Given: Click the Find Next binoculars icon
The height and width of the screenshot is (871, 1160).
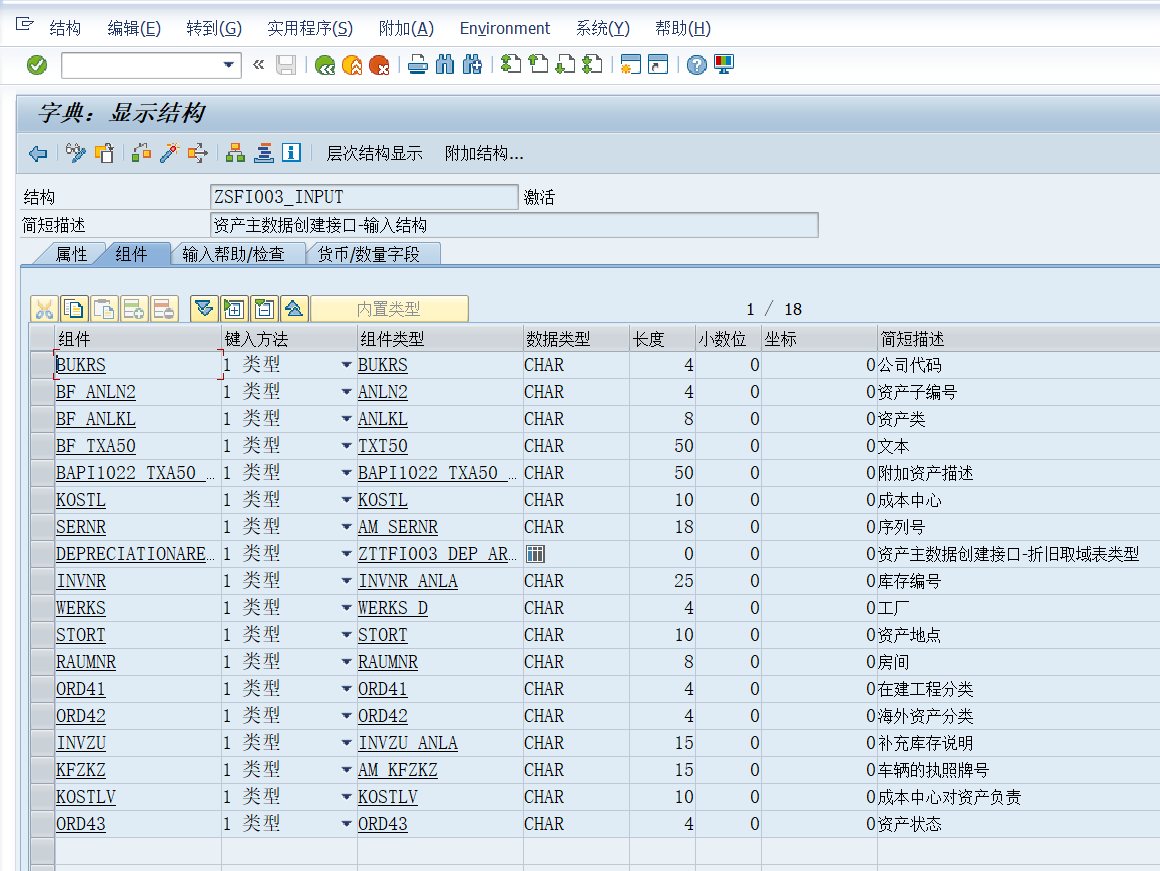Looking at the screenshot, I should [472, 65].
